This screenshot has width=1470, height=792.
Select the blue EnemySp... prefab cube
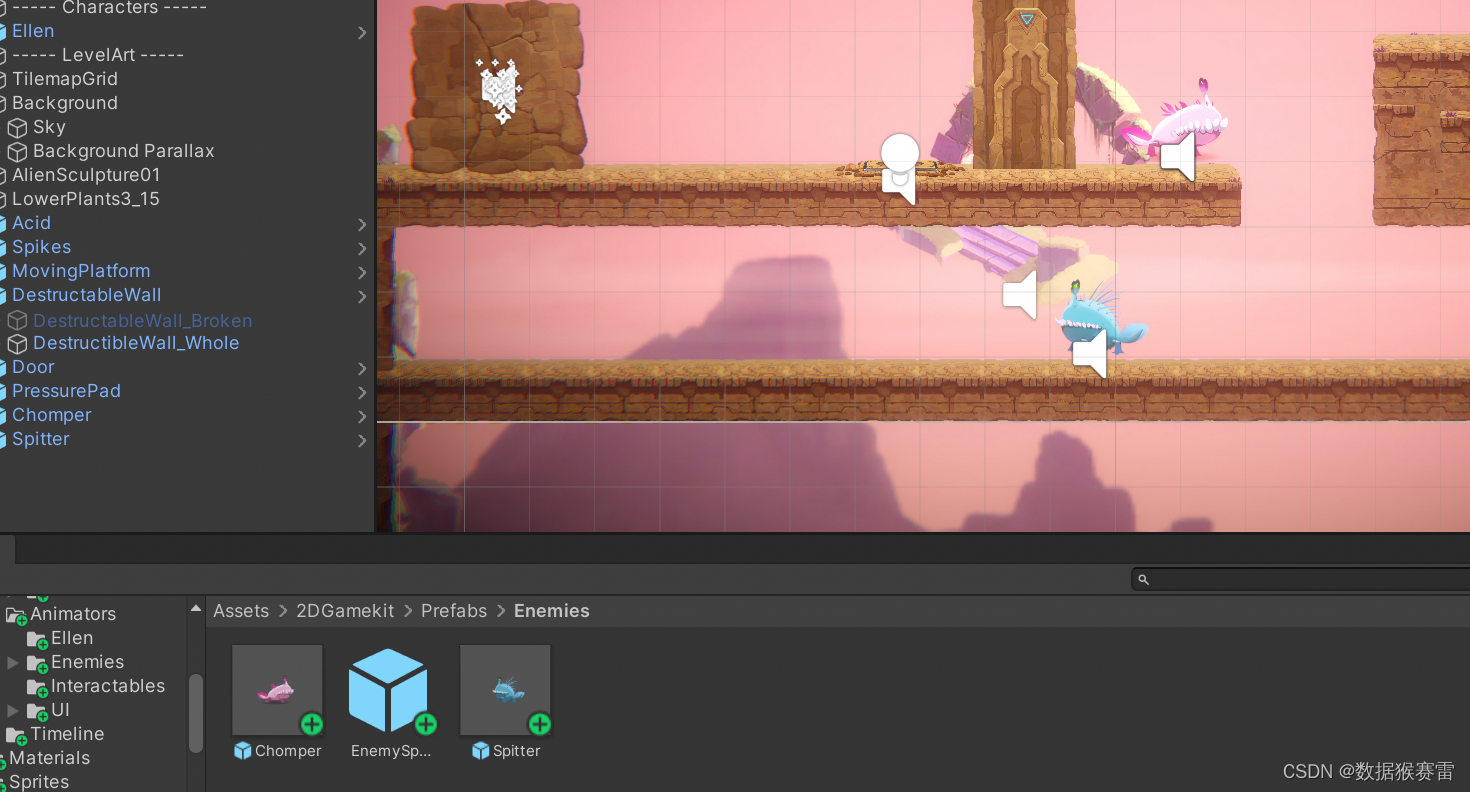click(389, 690)
